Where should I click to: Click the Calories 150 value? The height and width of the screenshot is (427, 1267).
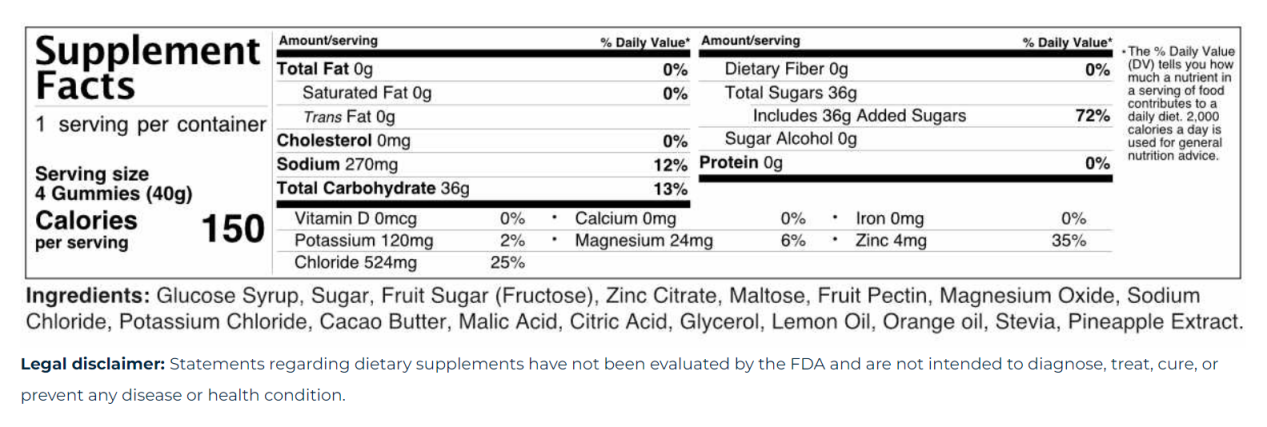pyautogui.click(x=232, y=229)
